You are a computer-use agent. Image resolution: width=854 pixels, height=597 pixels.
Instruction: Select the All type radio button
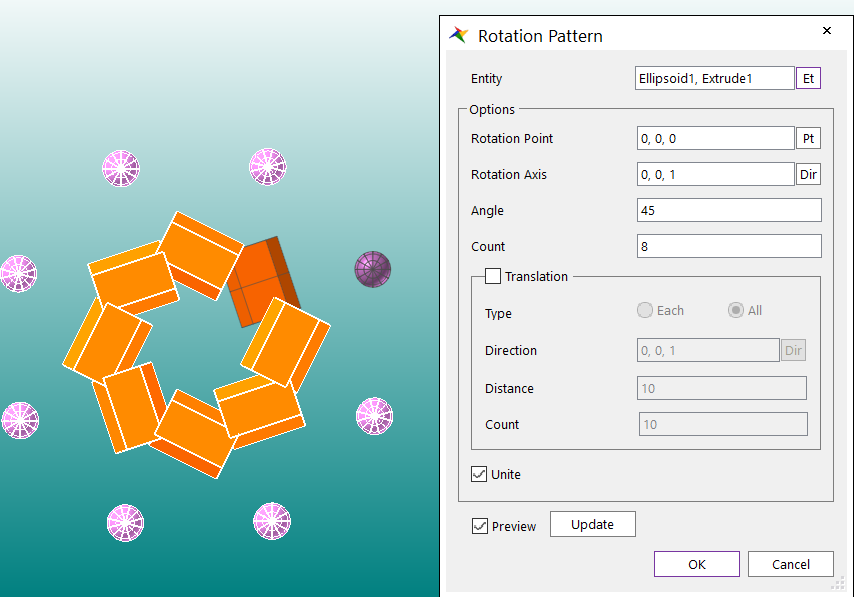736,310
